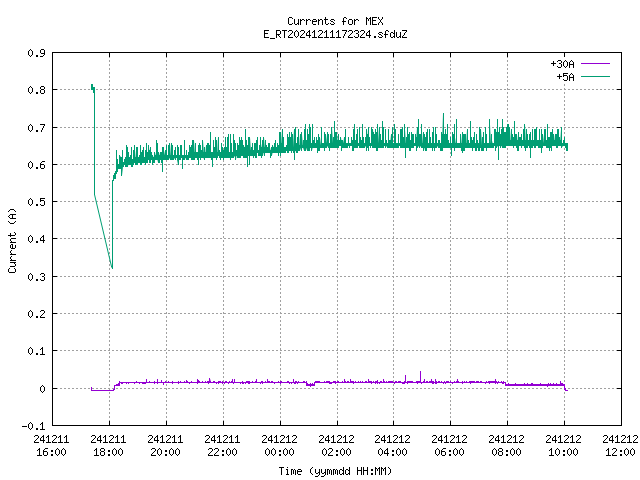Click the -0.1 y-axis tick label
The width and height of the screenshot is (640, 480).
click(x=33, y=426)
